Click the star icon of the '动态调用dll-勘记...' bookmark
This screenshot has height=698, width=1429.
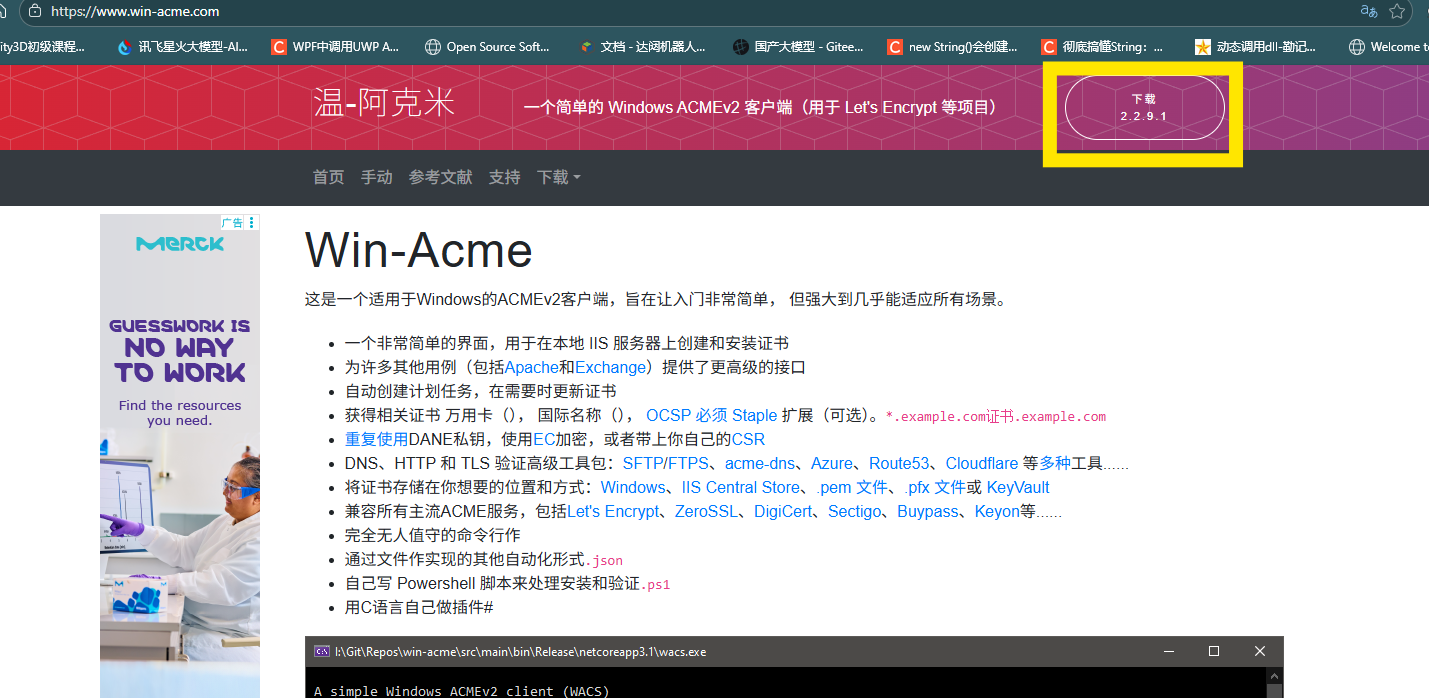coord(1204,46)
